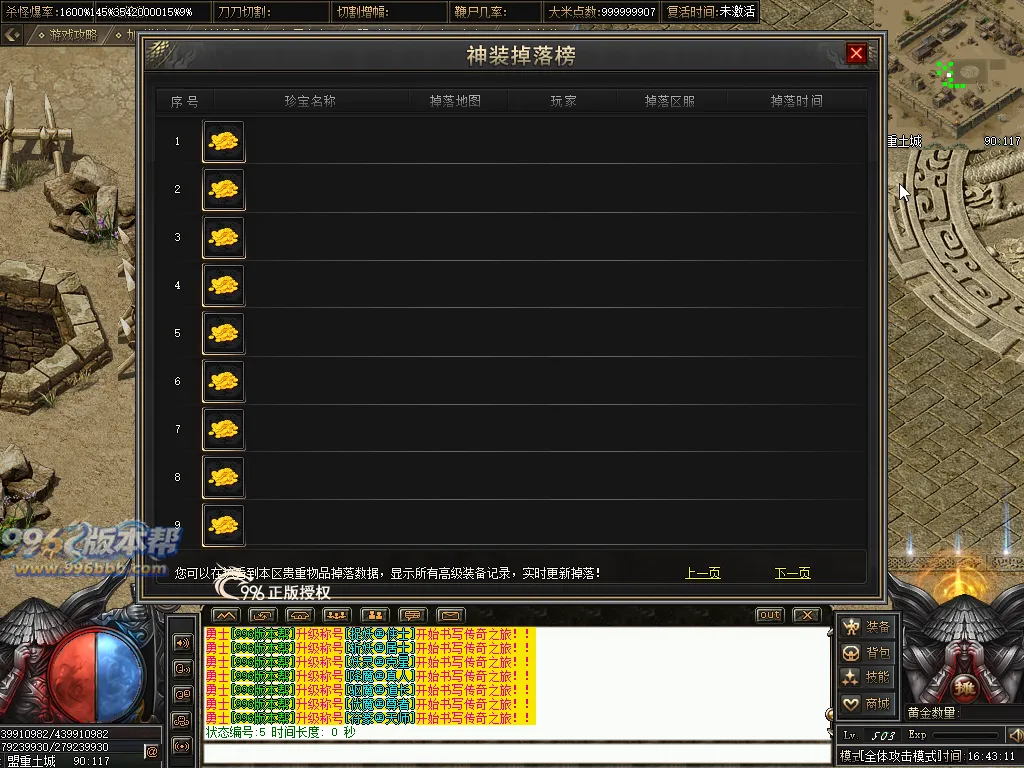Select the 掉落时间 column header
1024x768 pixels.
796,101
